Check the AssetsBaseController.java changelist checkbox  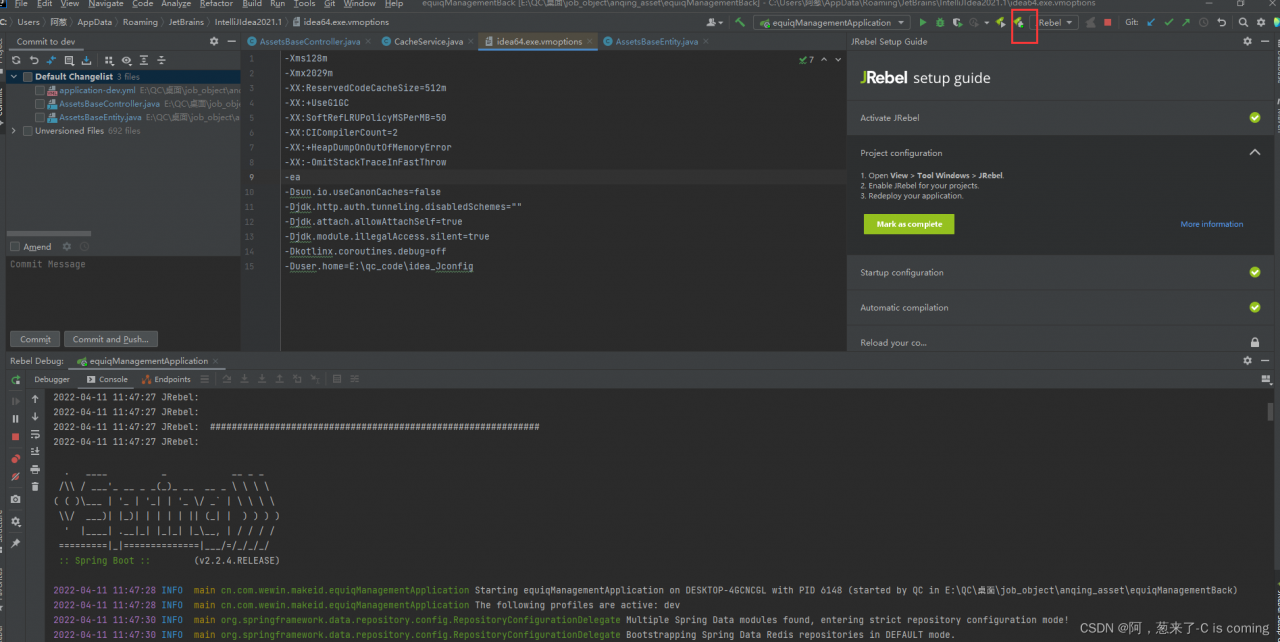click(40, 104)
